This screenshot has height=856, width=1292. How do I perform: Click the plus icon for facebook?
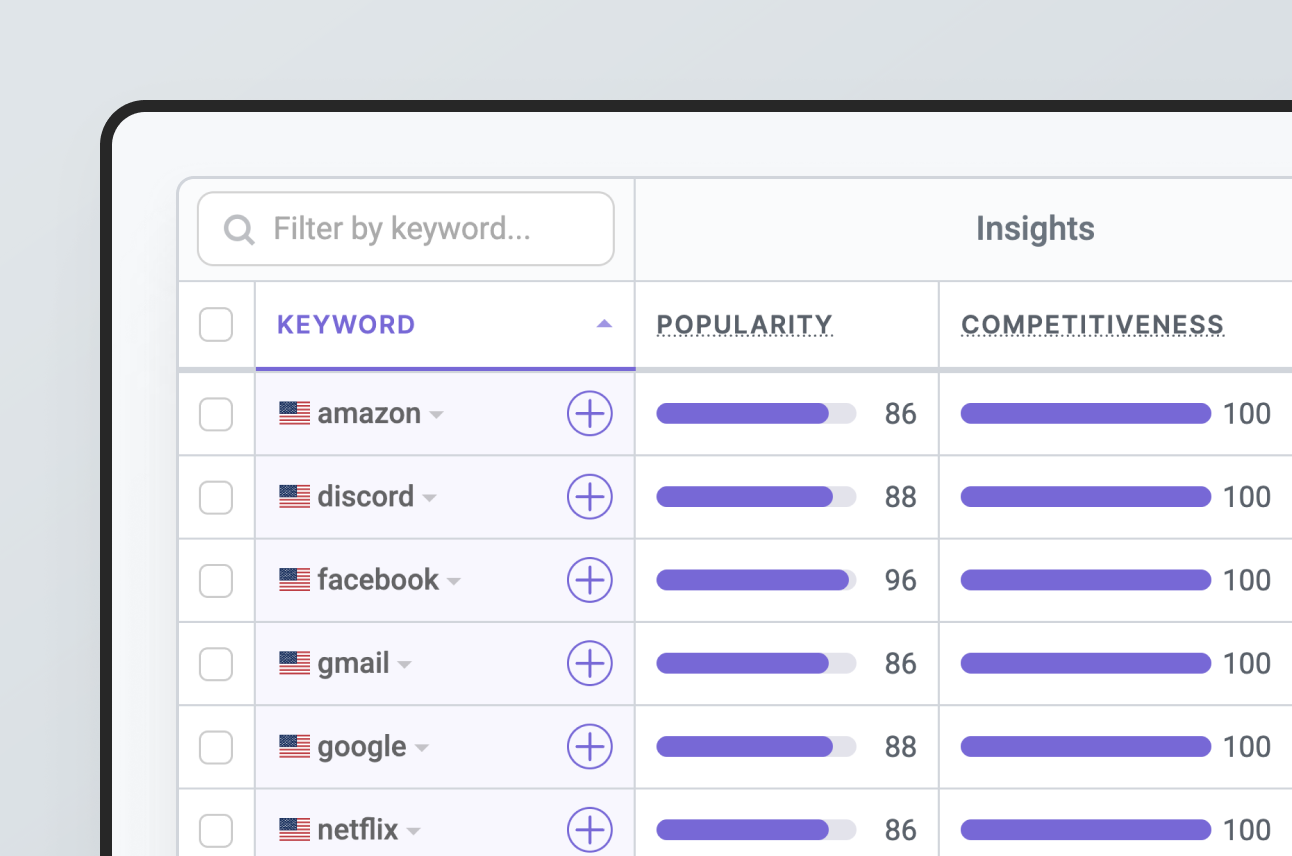590,580
